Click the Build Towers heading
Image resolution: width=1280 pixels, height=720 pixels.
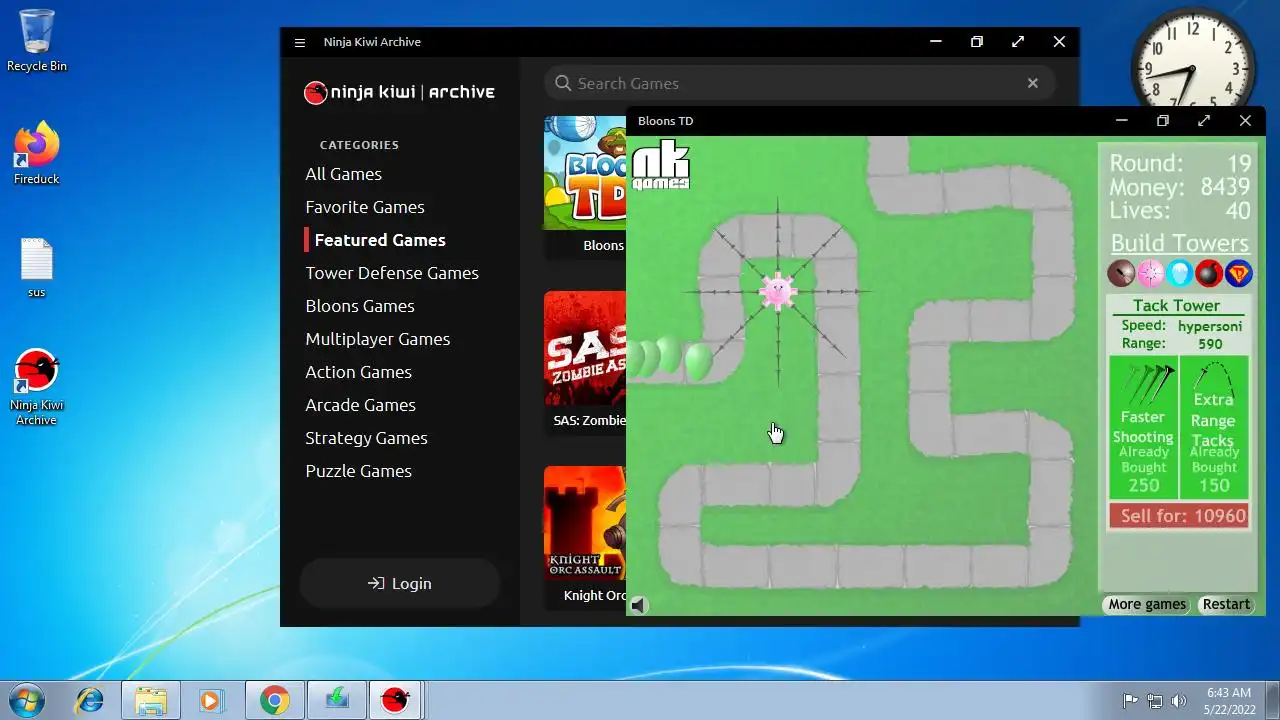click(x=1180, y=243)
